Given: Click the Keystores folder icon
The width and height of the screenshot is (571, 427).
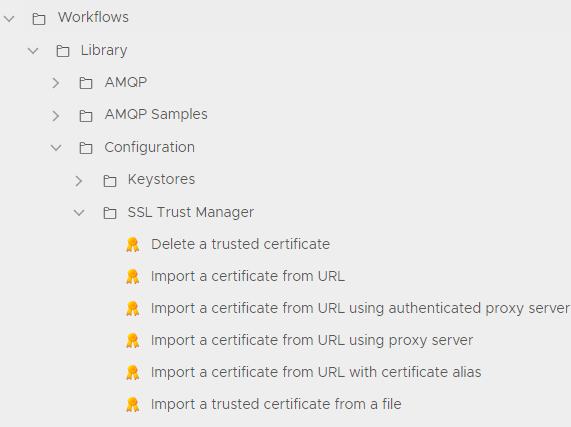Looking at the screenshot, I should pos(110,180).
